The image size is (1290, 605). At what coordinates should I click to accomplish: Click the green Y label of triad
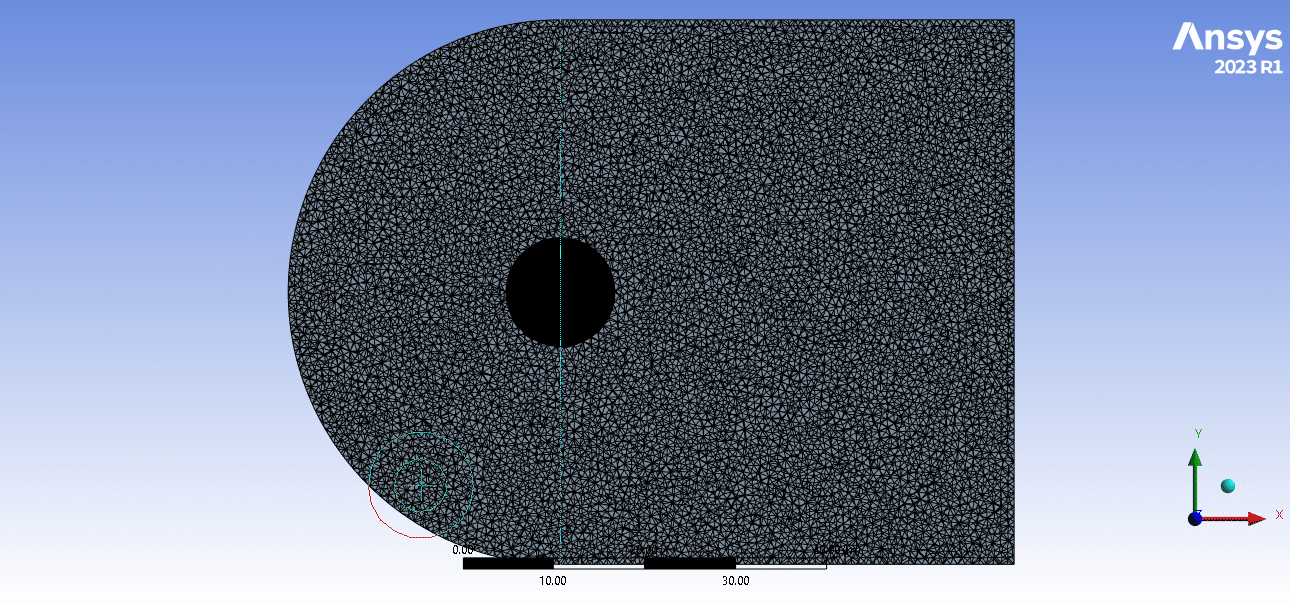point(1198,433)
